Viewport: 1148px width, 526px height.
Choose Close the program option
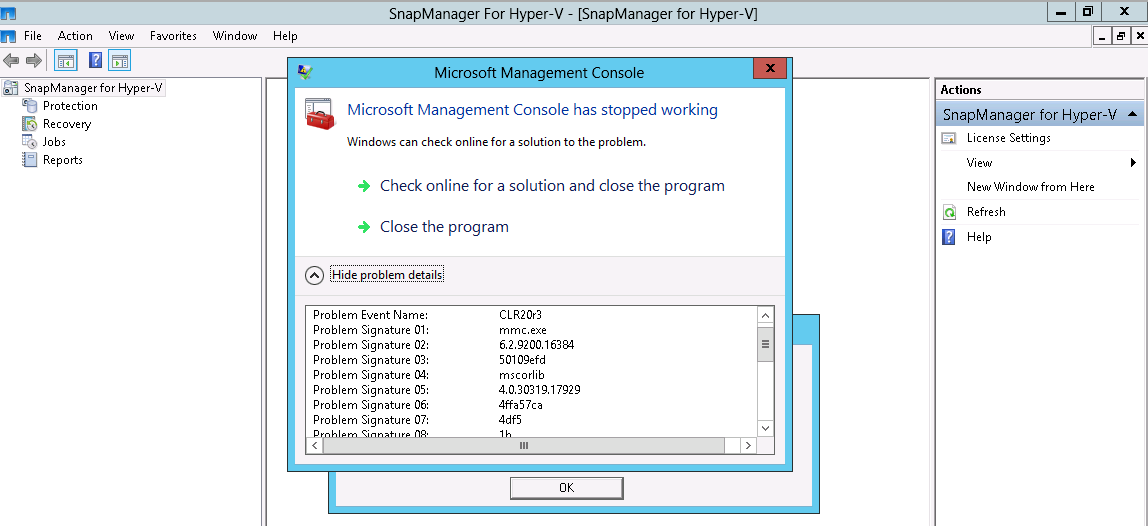pyautogui.click(x=444, y=227)
